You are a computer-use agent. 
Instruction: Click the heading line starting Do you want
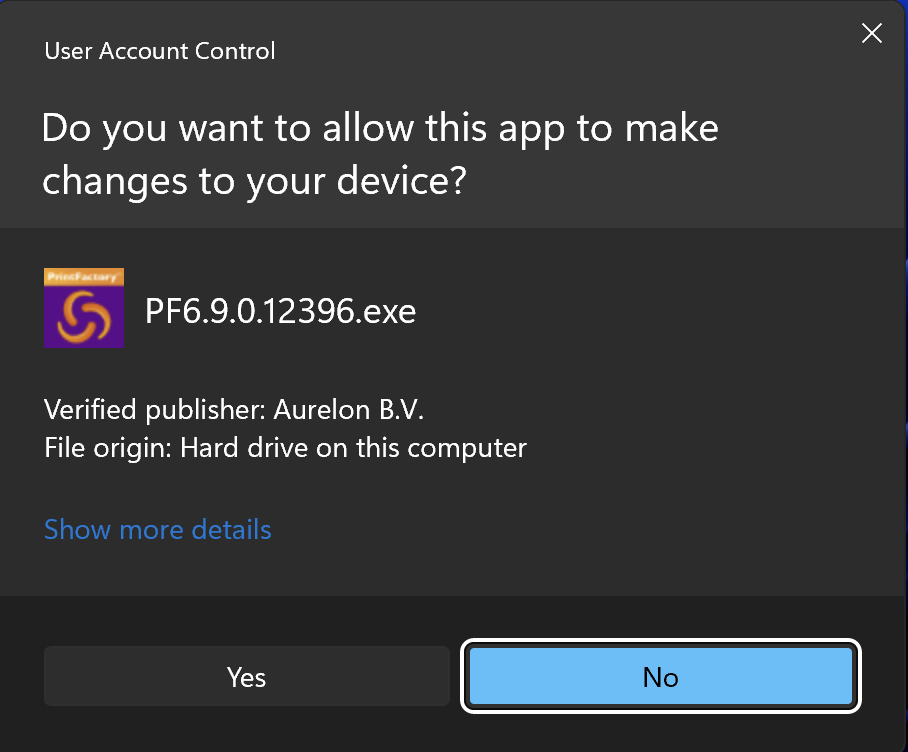coord(380,129)
